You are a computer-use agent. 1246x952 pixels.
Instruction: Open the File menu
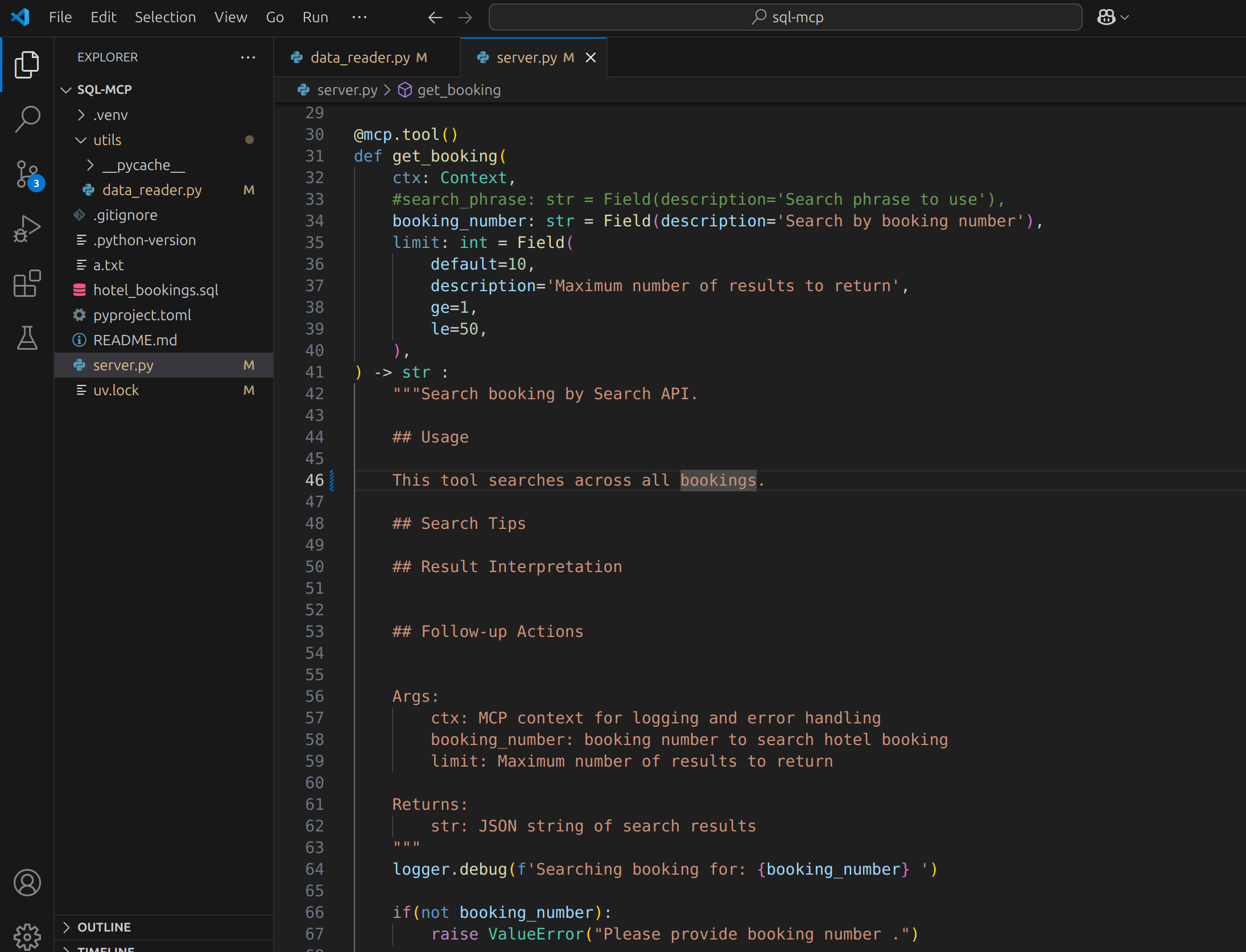pos(60,17)
